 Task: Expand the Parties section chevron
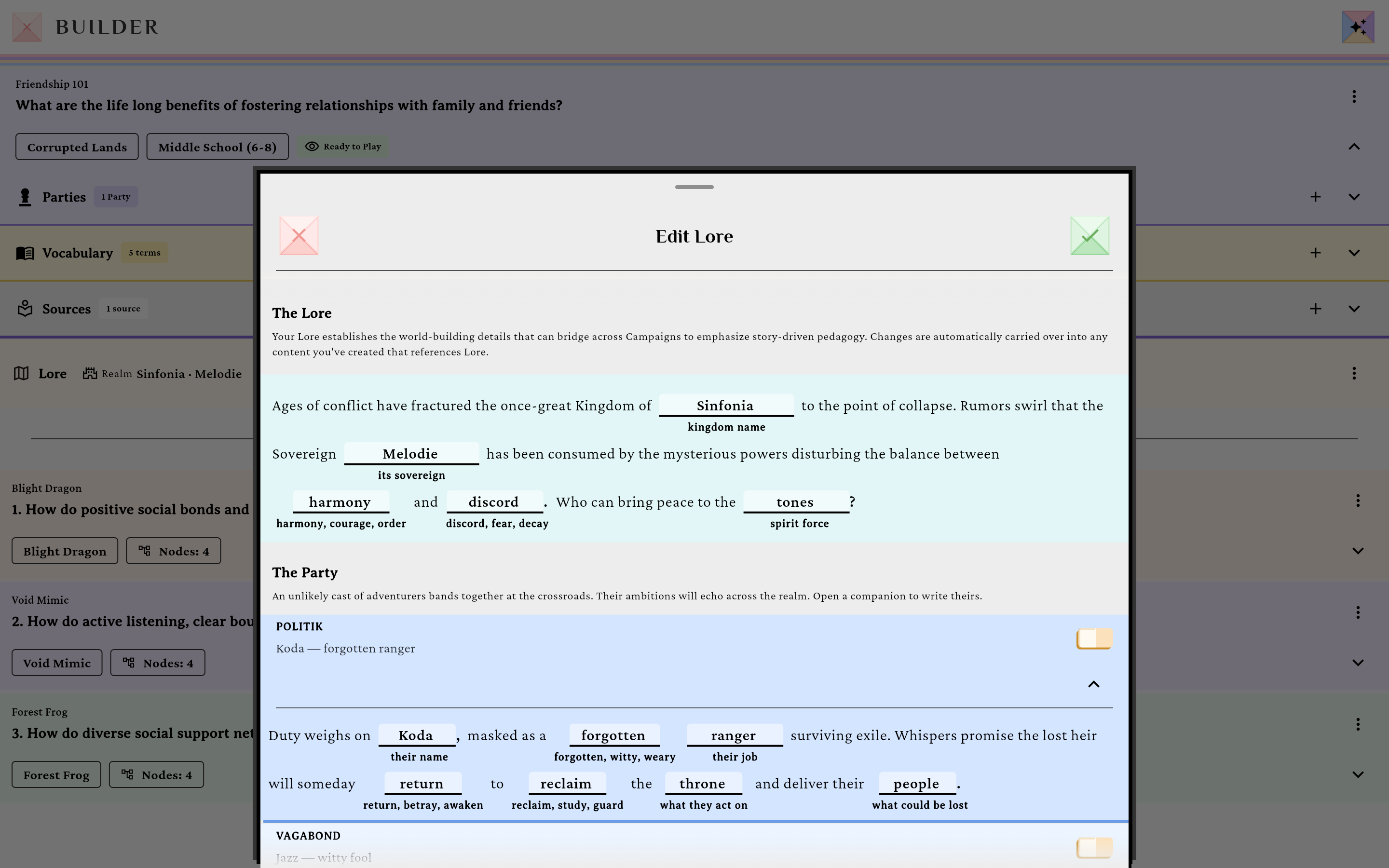click(x=1354, y=197)
